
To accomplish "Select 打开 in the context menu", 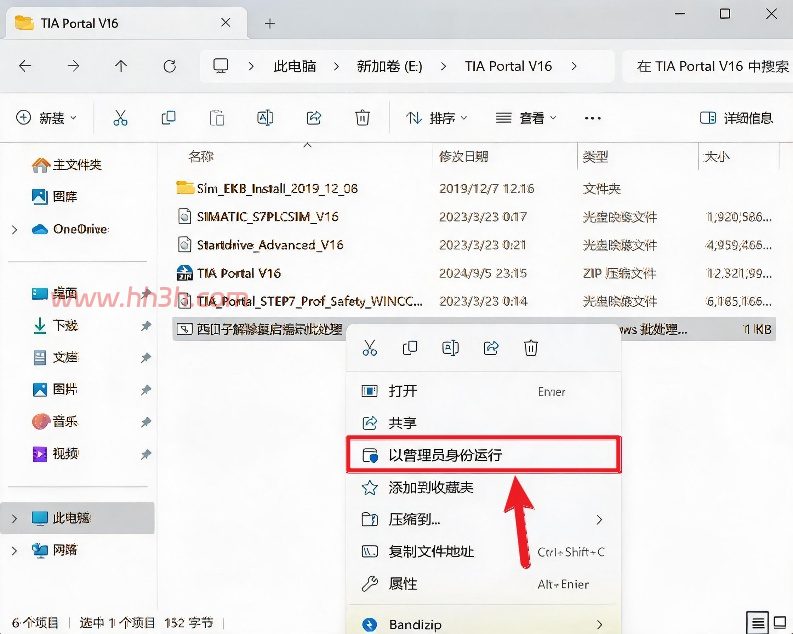I will coord(483,391).
